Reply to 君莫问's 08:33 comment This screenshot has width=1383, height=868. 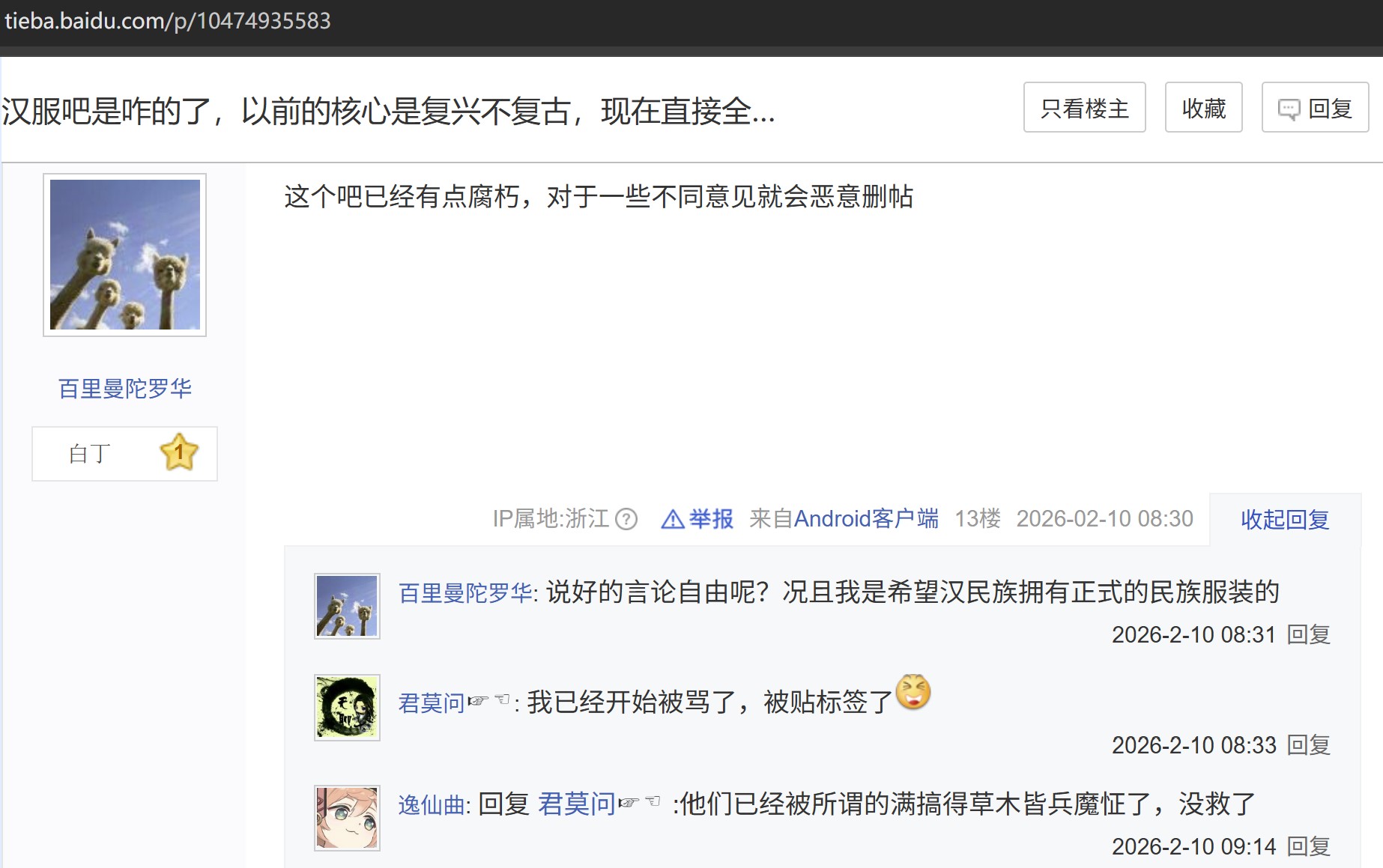click(x=1309, y=745)
